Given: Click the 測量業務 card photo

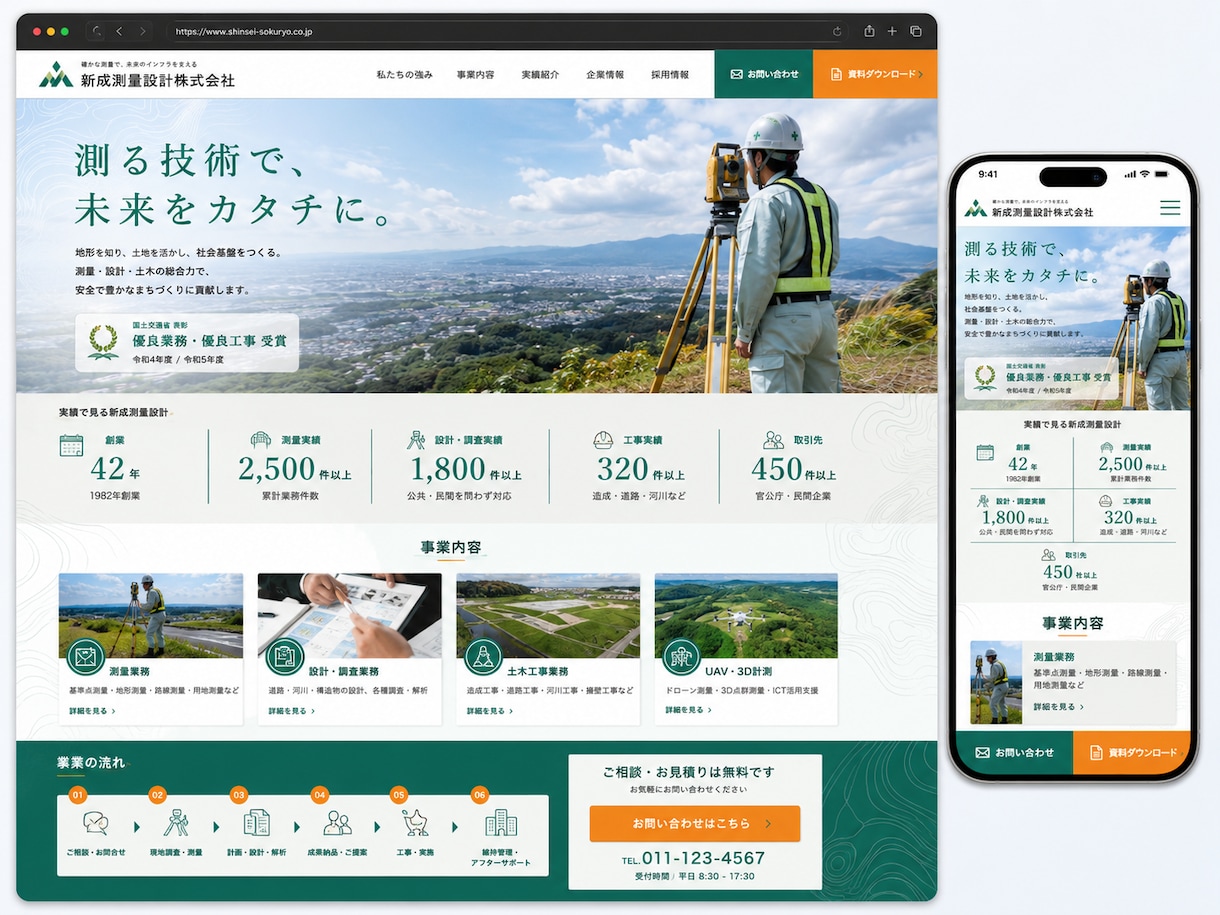Looking at the screenshot, I should 151,615.
